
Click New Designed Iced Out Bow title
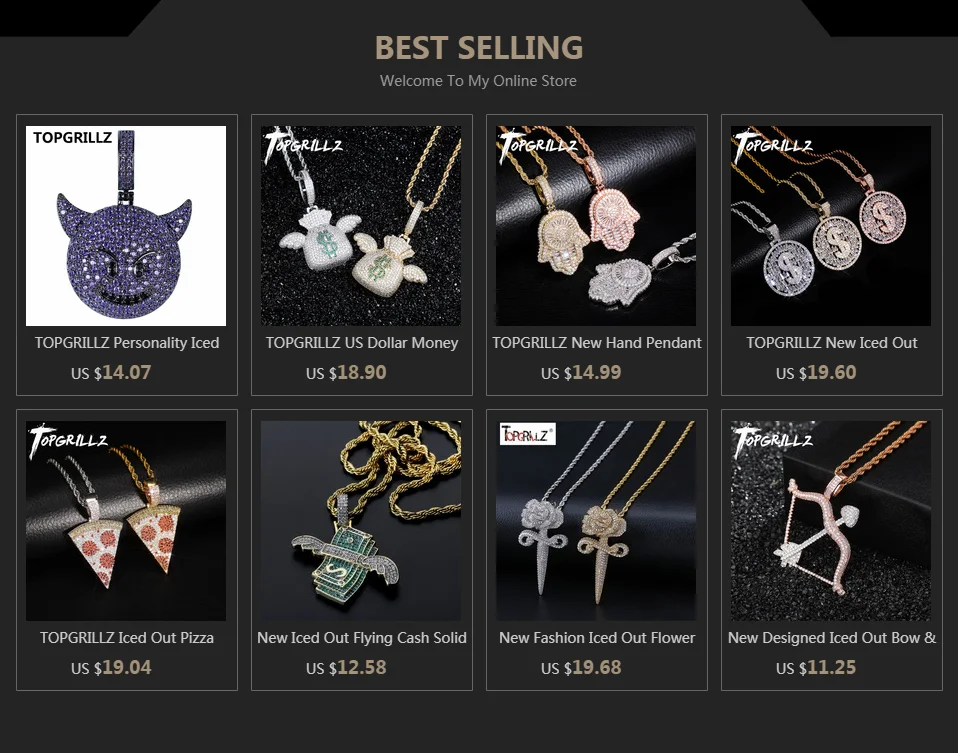[832, 637]
